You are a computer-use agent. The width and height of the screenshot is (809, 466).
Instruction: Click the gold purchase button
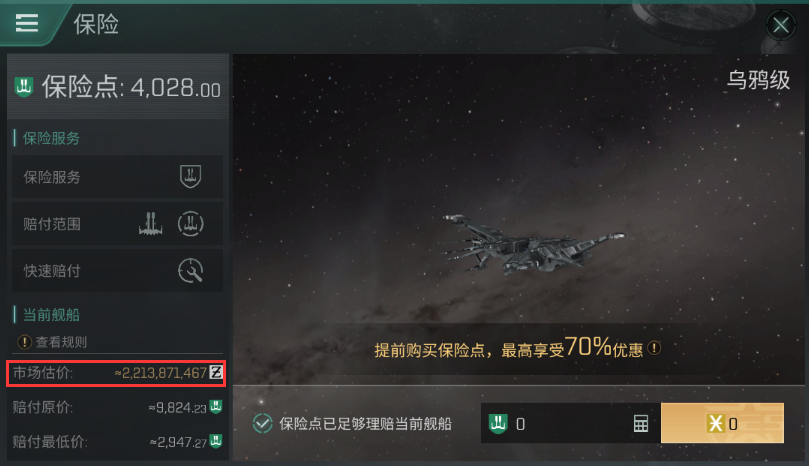tap(722, 423)
